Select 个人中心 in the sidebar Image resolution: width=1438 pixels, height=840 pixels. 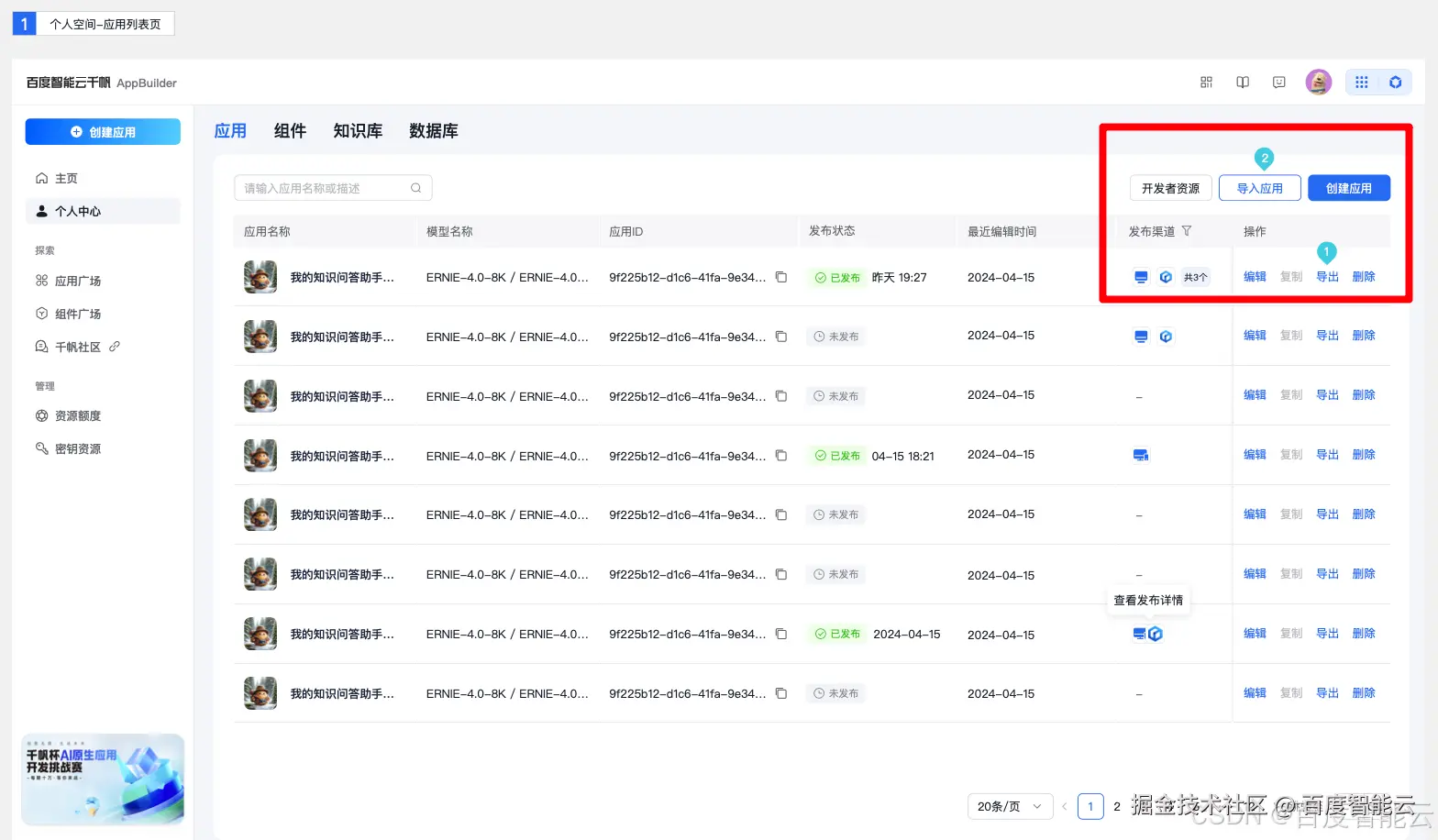click(x=103, y=211)
